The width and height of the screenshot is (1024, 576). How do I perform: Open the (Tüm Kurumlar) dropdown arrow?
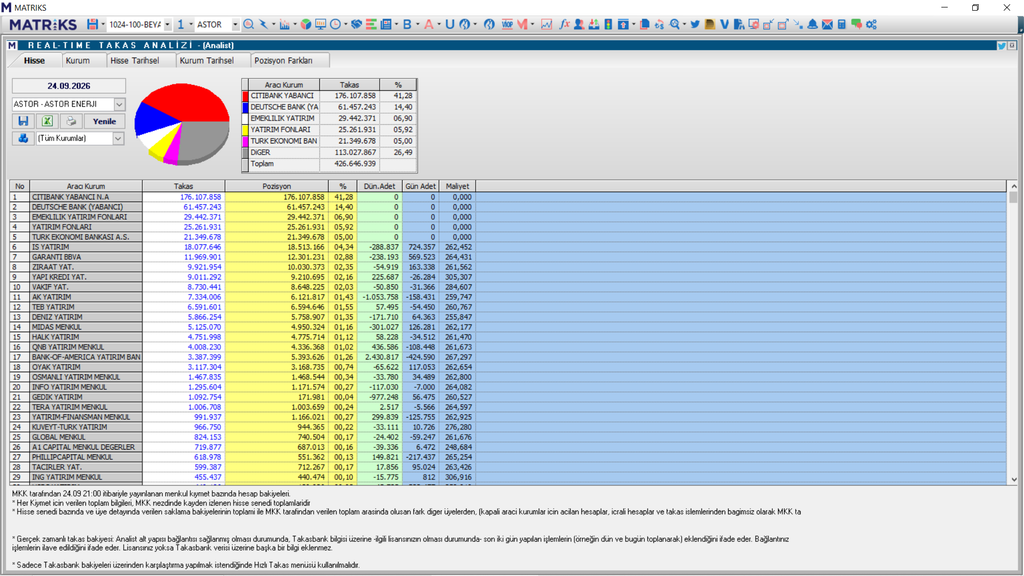tap(118, 138)
